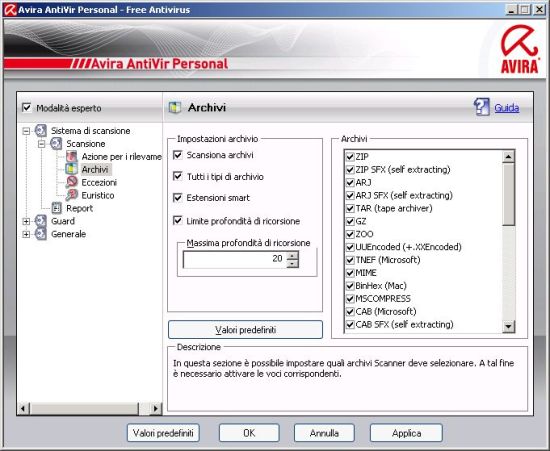The height and width of the screenshot is (451, 550).
Task: Expand the Generale tree node
Action: tap(26, 234)
